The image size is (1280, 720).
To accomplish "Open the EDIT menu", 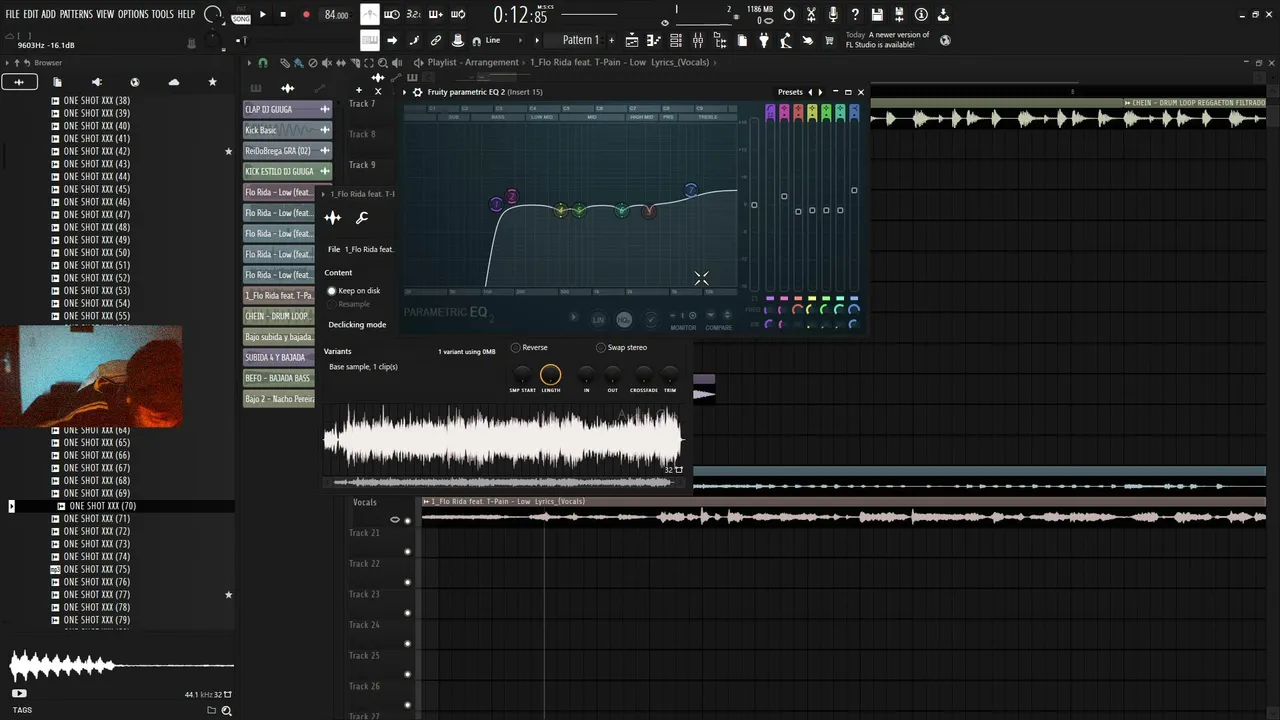I will pos(31,14).
